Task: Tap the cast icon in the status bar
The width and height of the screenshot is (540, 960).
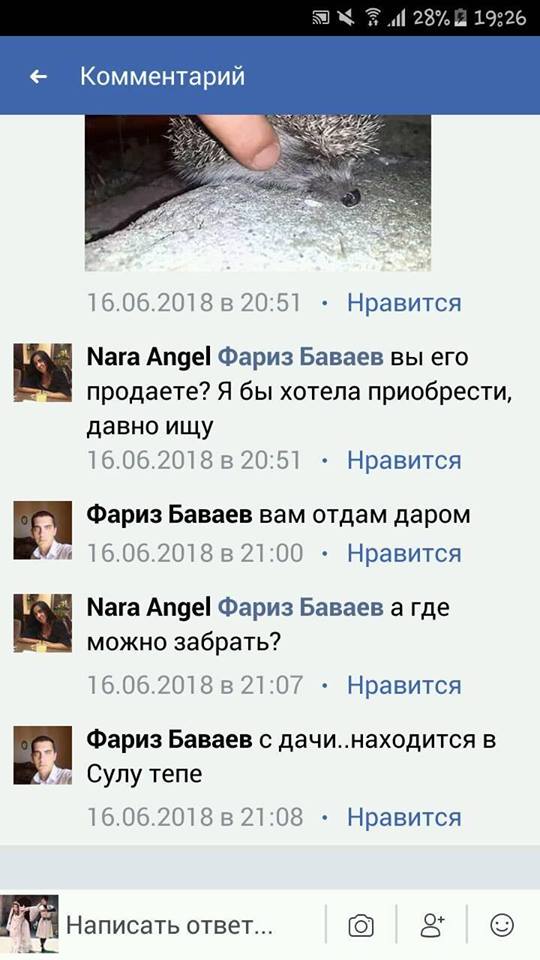Action: pos(321,18)
